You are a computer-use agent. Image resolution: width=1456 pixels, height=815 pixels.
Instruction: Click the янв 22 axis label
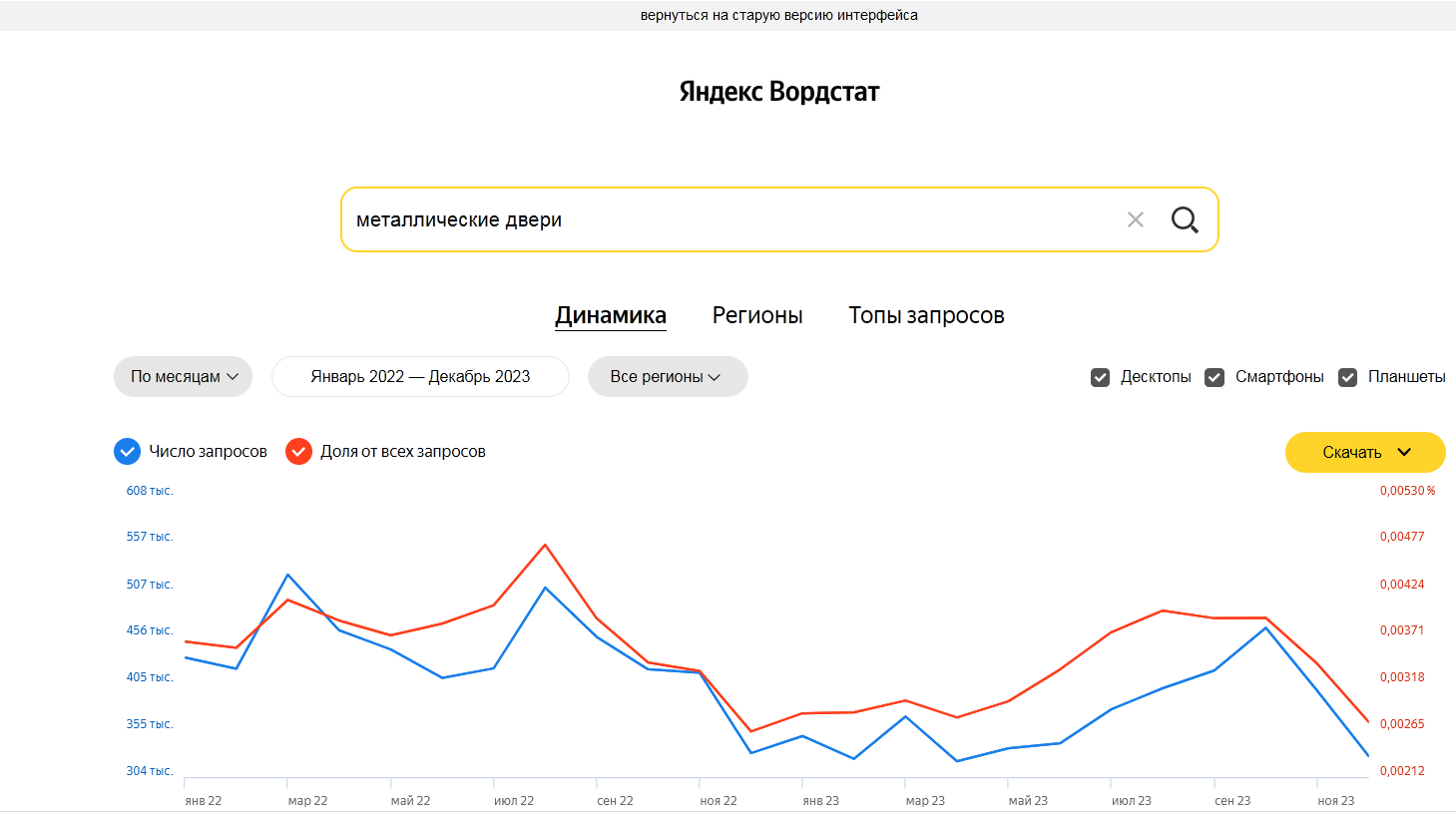[x=204, y=801]
